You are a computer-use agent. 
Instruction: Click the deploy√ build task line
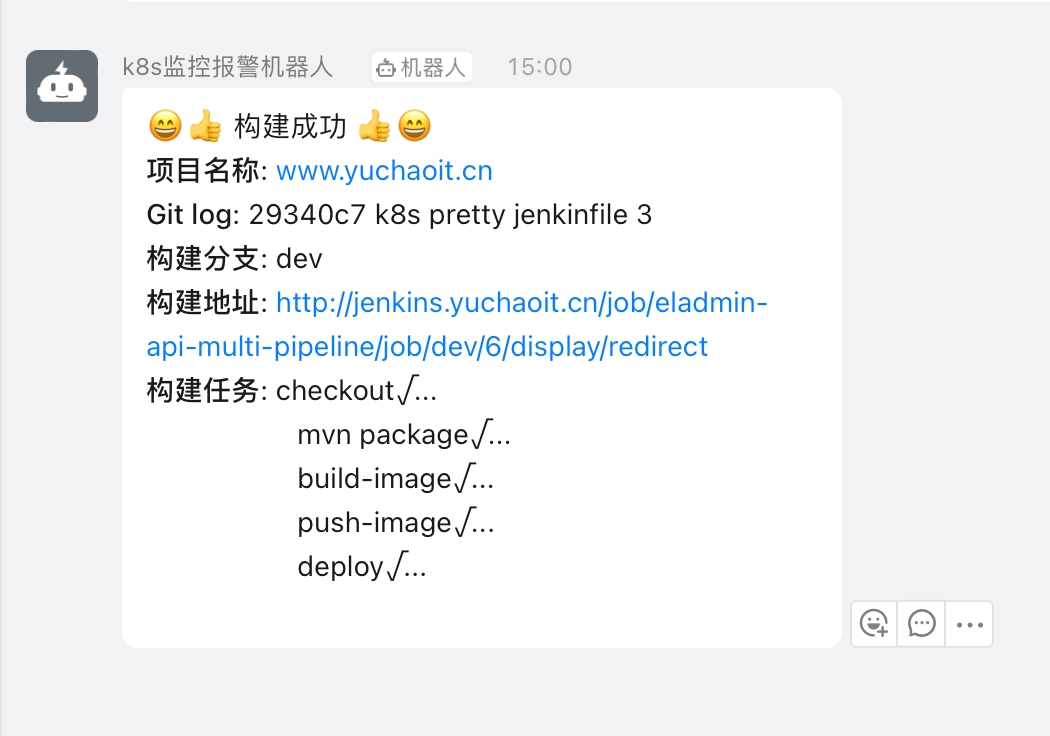360,566
